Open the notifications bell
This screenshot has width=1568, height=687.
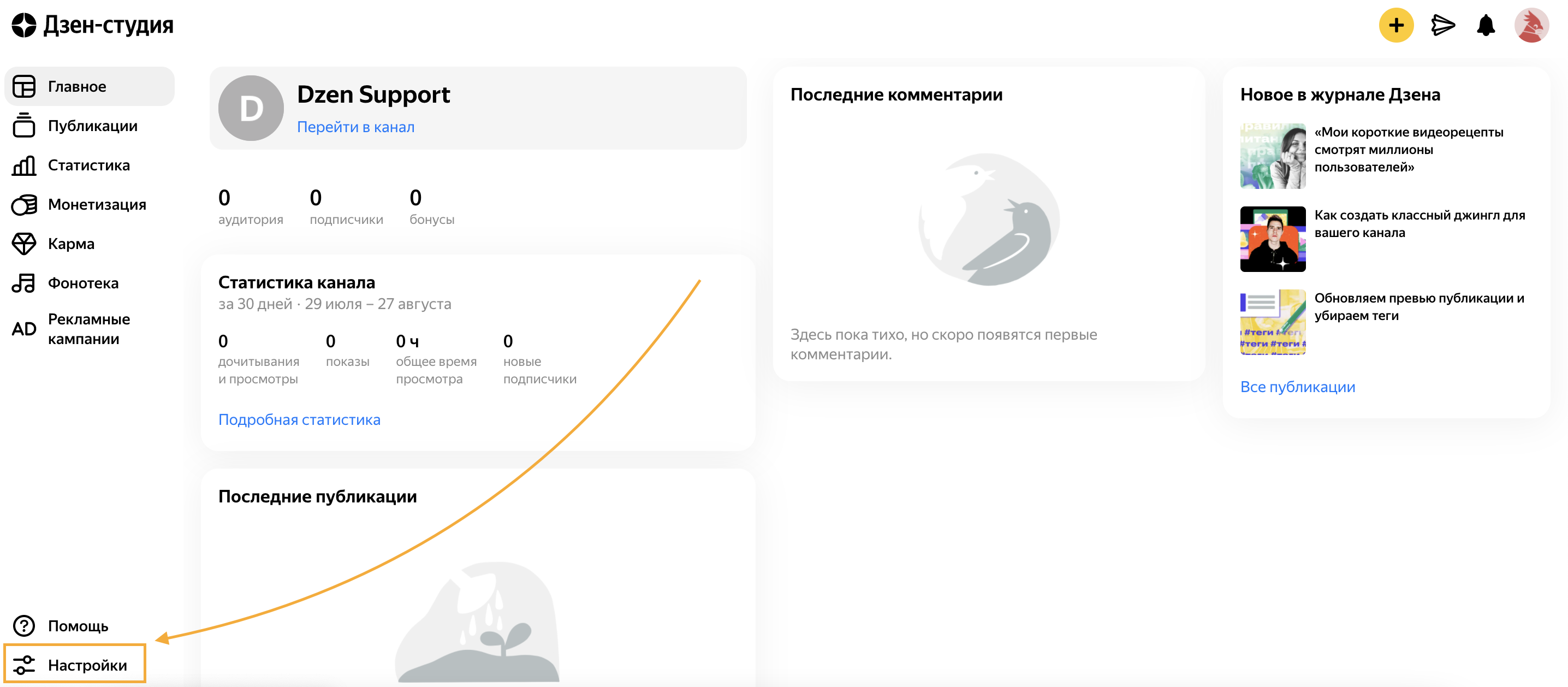point(1486,26)
